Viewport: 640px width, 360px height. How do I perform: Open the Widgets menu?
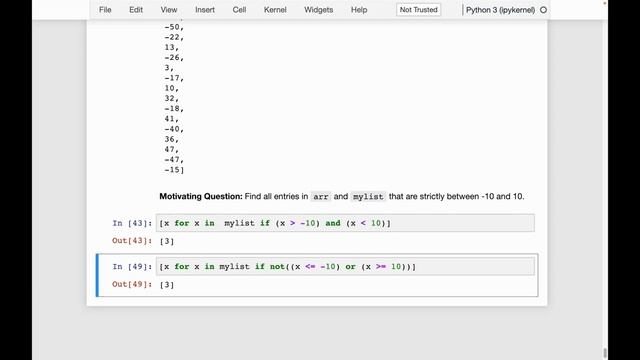click(318, 10)
